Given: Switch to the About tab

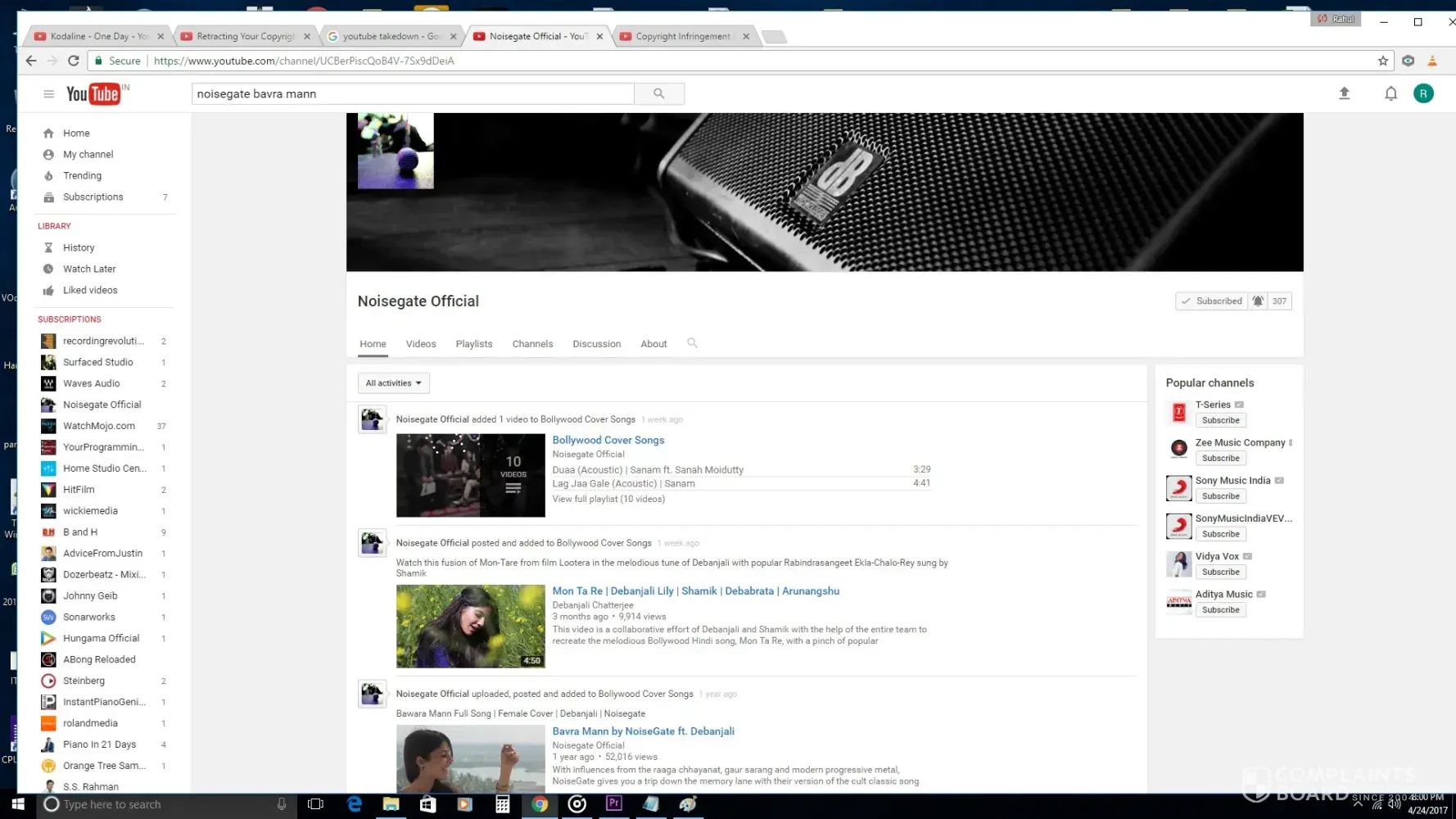Looking at the screenshot, I should point(653,344).
